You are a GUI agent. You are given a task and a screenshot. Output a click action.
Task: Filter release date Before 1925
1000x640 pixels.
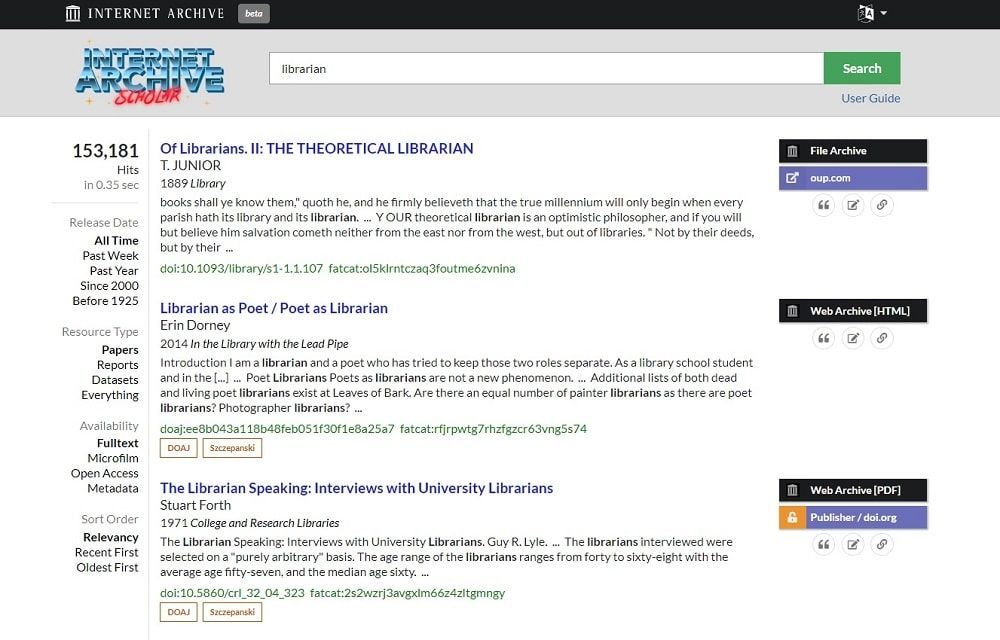click(x=105, y=301)
